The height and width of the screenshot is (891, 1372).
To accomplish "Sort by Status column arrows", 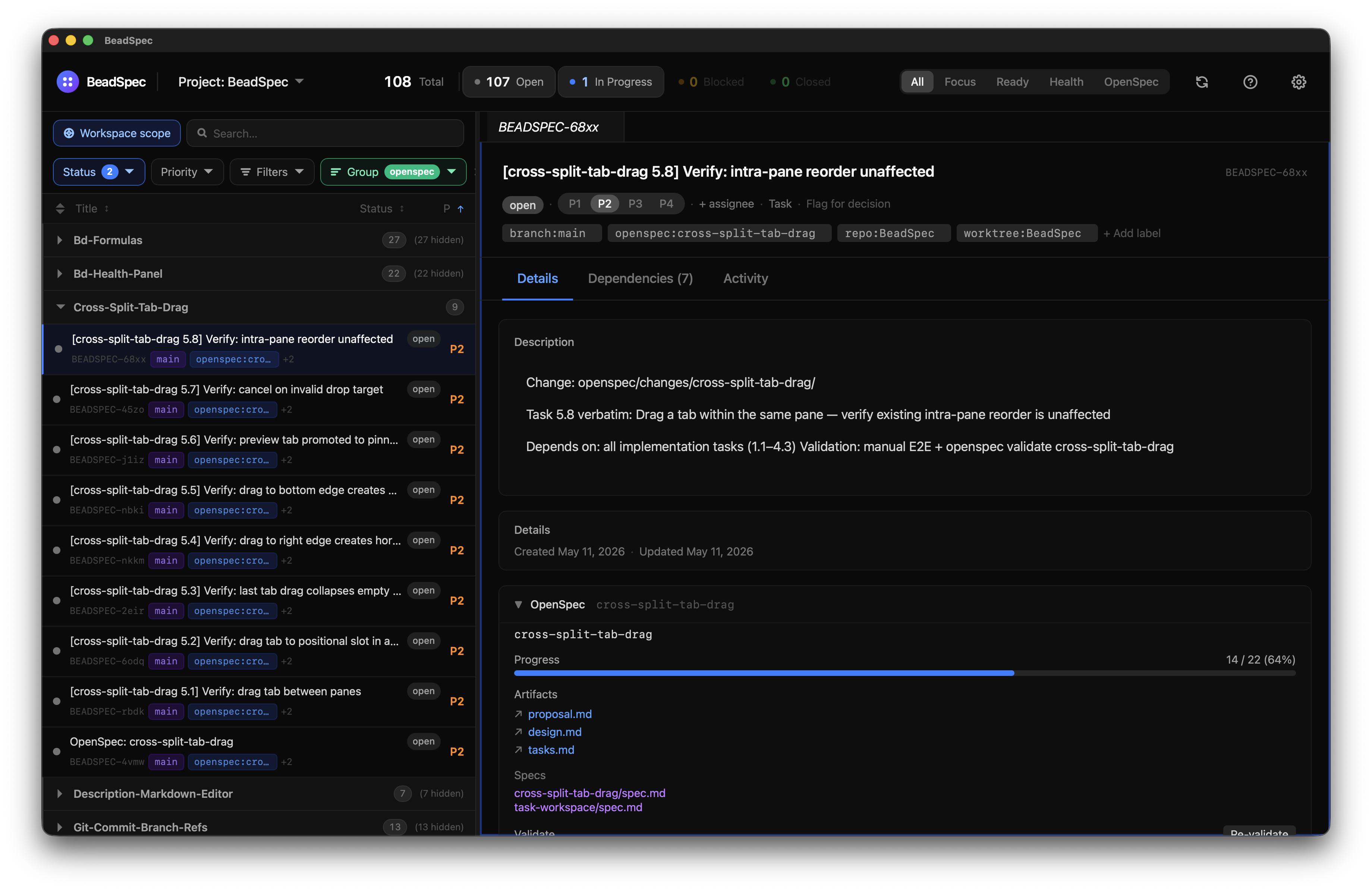I will [402, 209].
